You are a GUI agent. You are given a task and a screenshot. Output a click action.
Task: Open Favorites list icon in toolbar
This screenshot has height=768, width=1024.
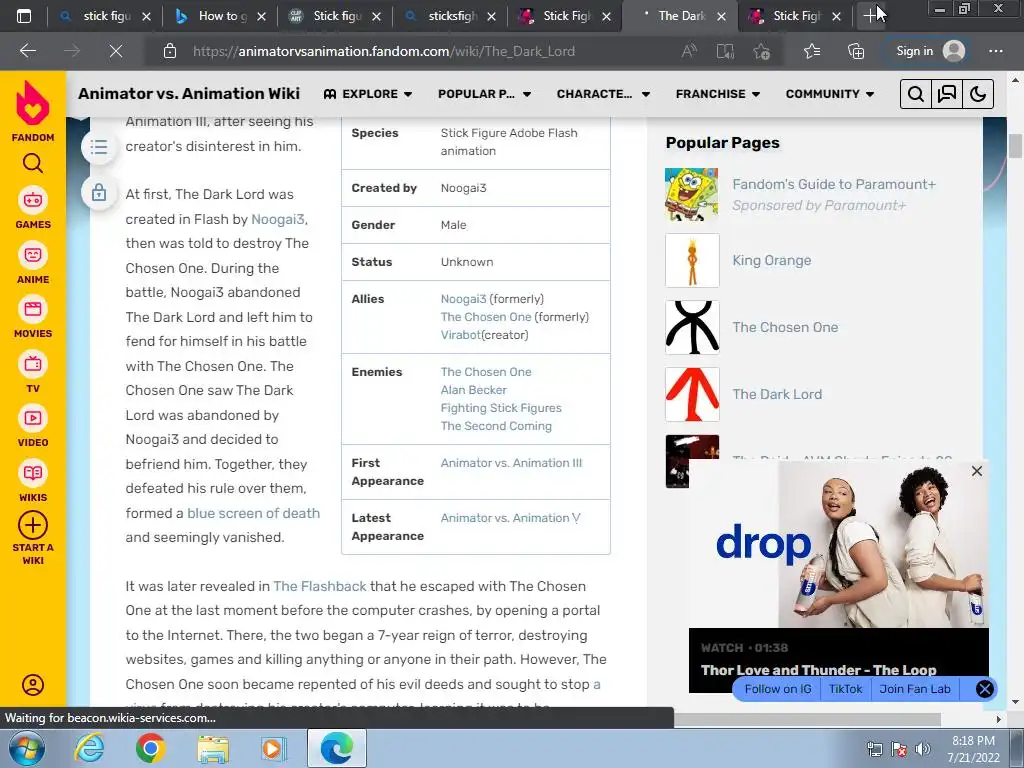812,51
